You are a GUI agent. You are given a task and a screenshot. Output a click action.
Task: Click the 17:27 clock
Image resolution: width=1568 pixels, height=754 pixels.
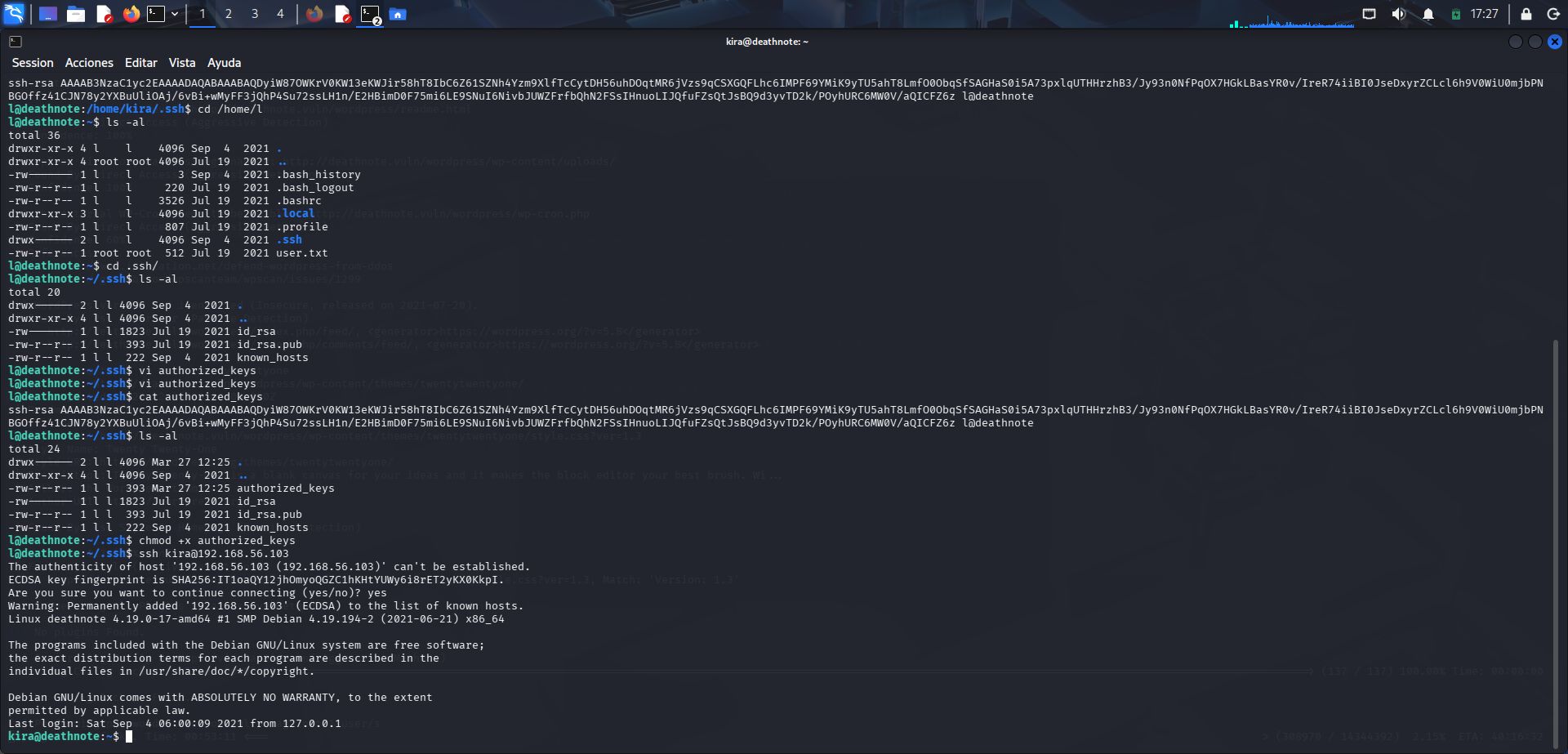coord(1484,14)
